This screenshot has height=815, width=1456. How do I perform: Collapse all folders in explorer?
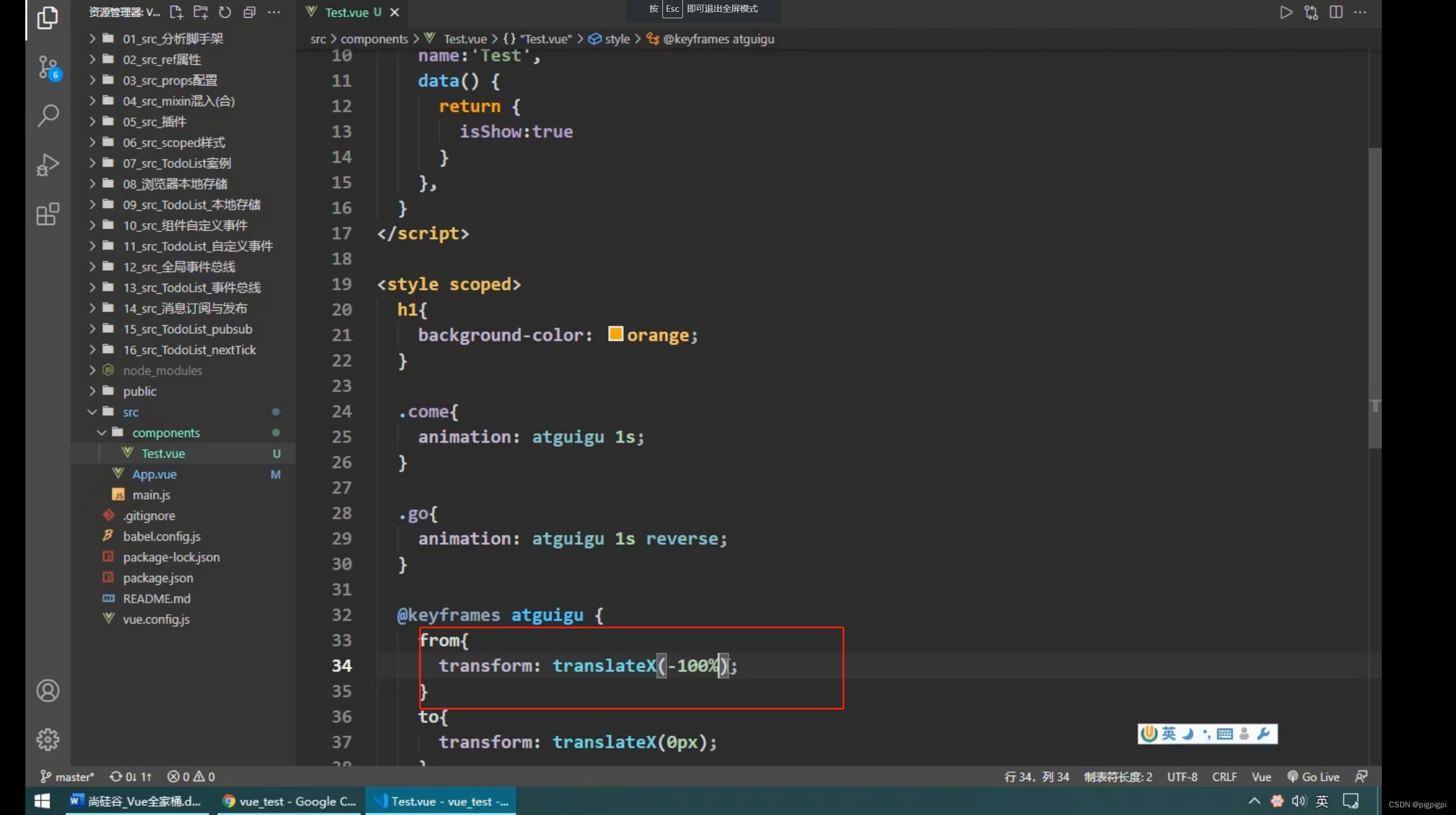[250, 12]
